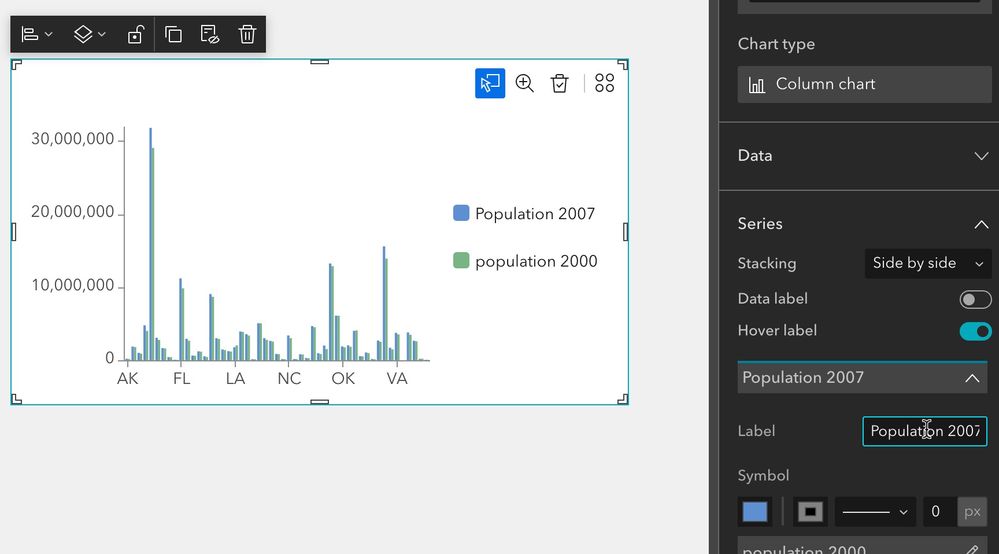Click the px unit selector
This screenshot has width=999, height=554.
(972, 512)
